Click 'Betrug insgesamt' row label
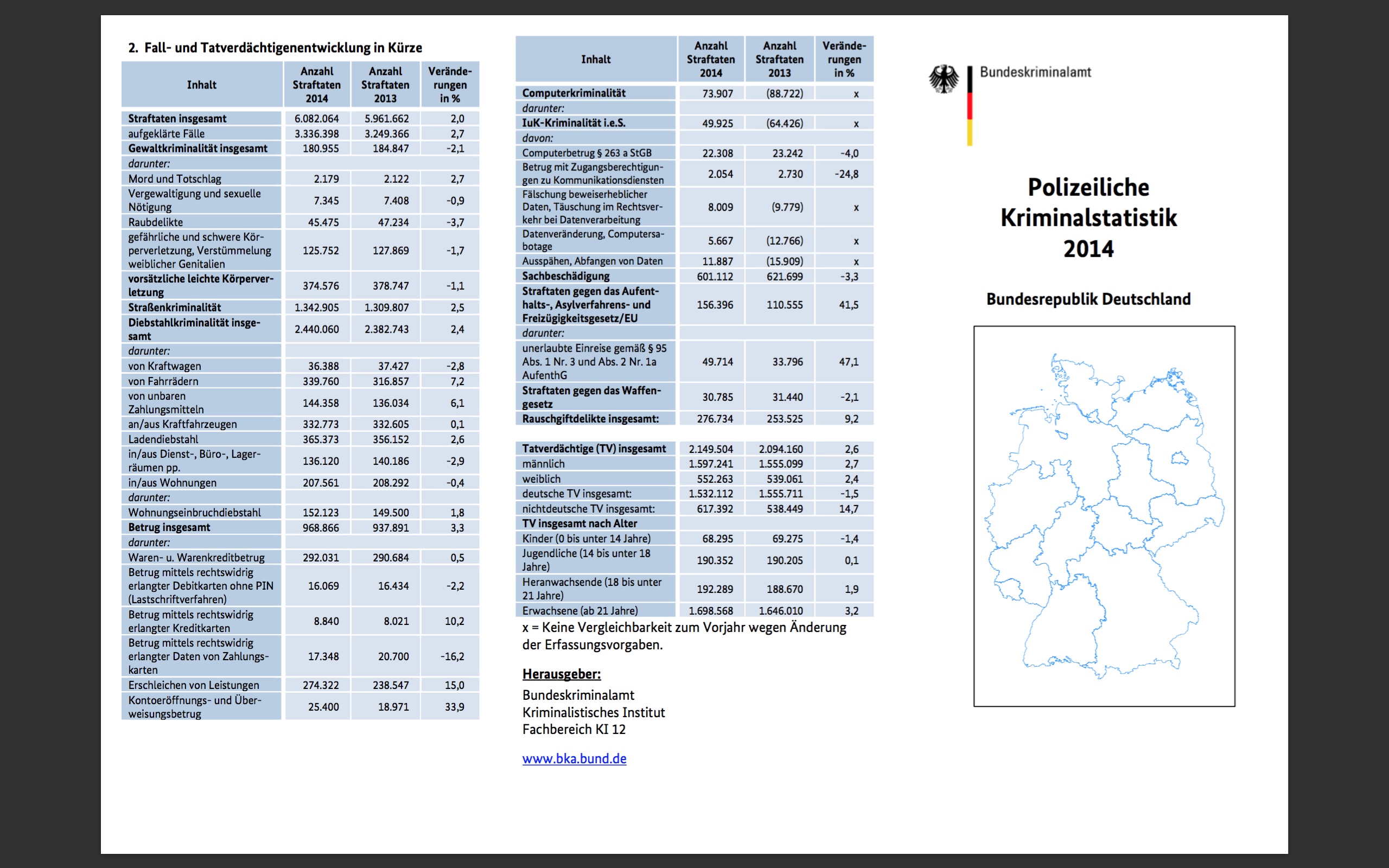Image resolution: width=1389 pixels, height=868 pixels. [169, 527]
